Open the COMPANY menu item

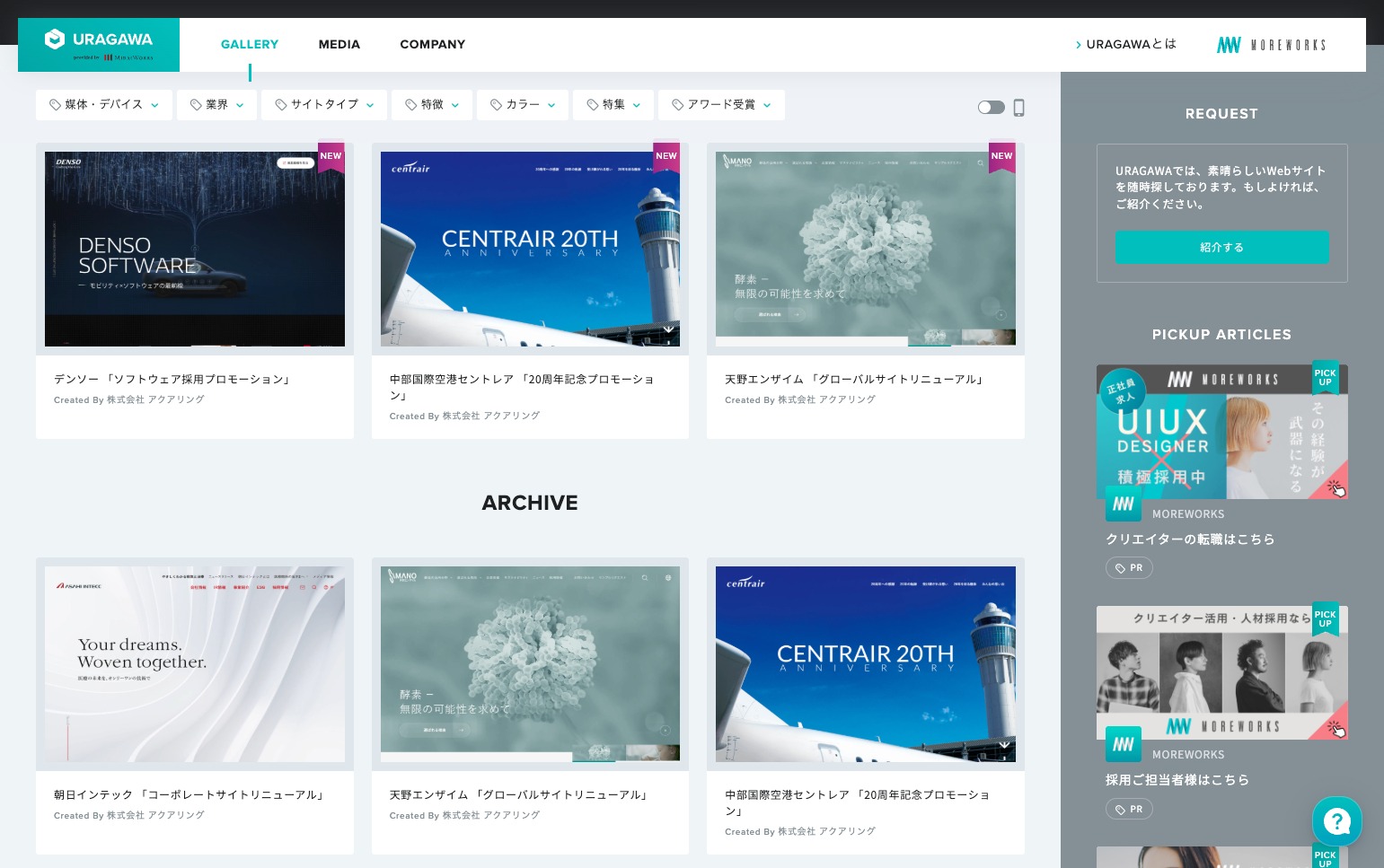pos(433,44)
